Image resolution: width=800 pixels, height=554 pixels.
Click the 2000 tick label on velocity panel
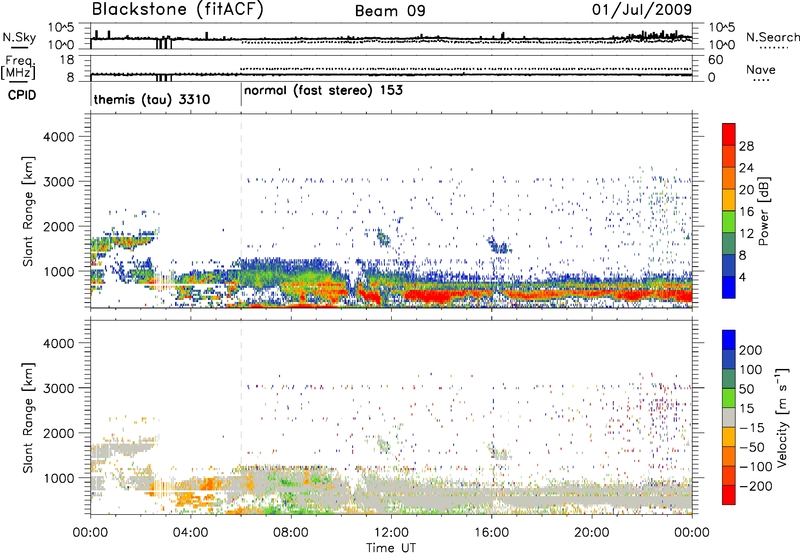pos(59,433)
